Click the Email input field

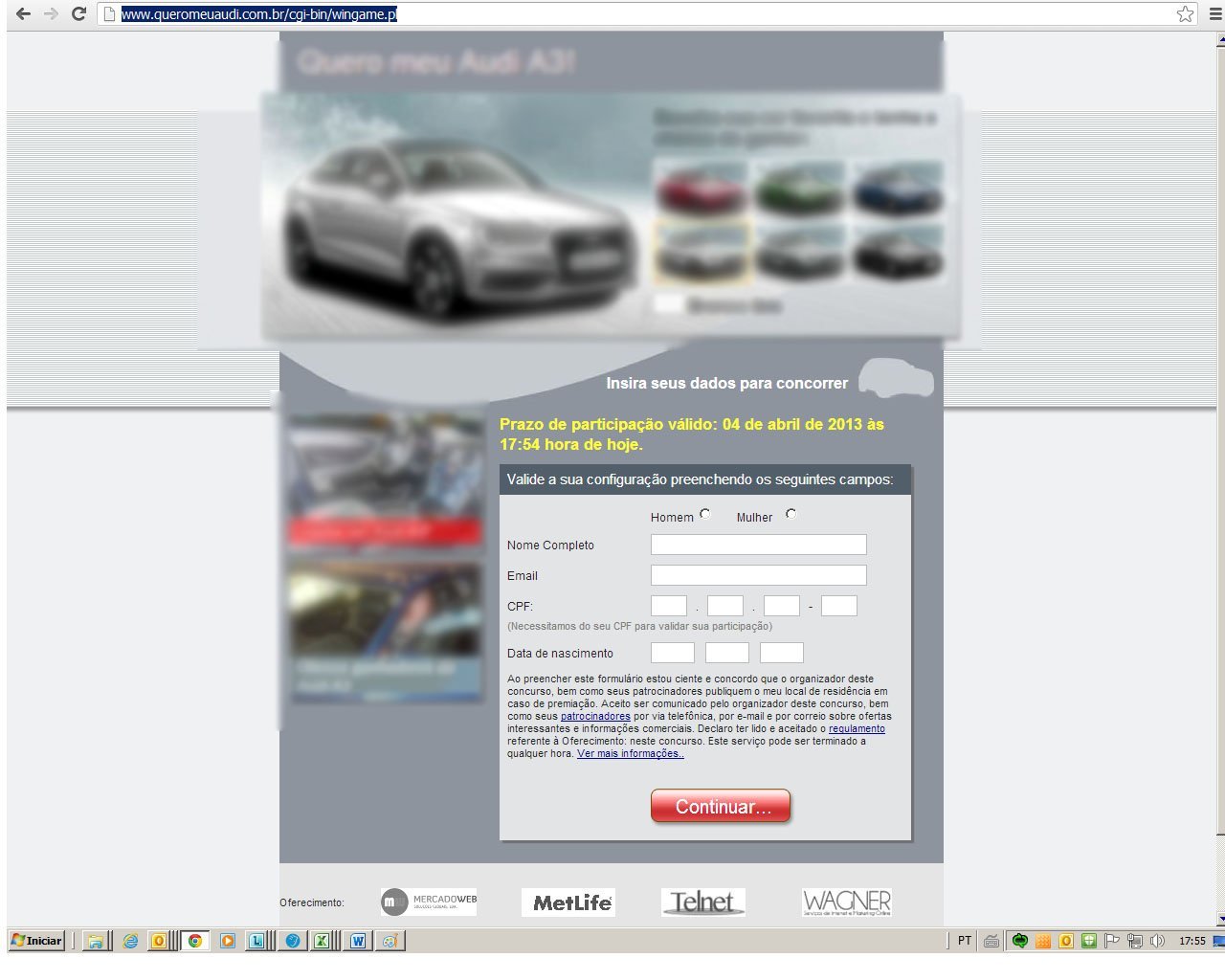click(x=758, y=575)
